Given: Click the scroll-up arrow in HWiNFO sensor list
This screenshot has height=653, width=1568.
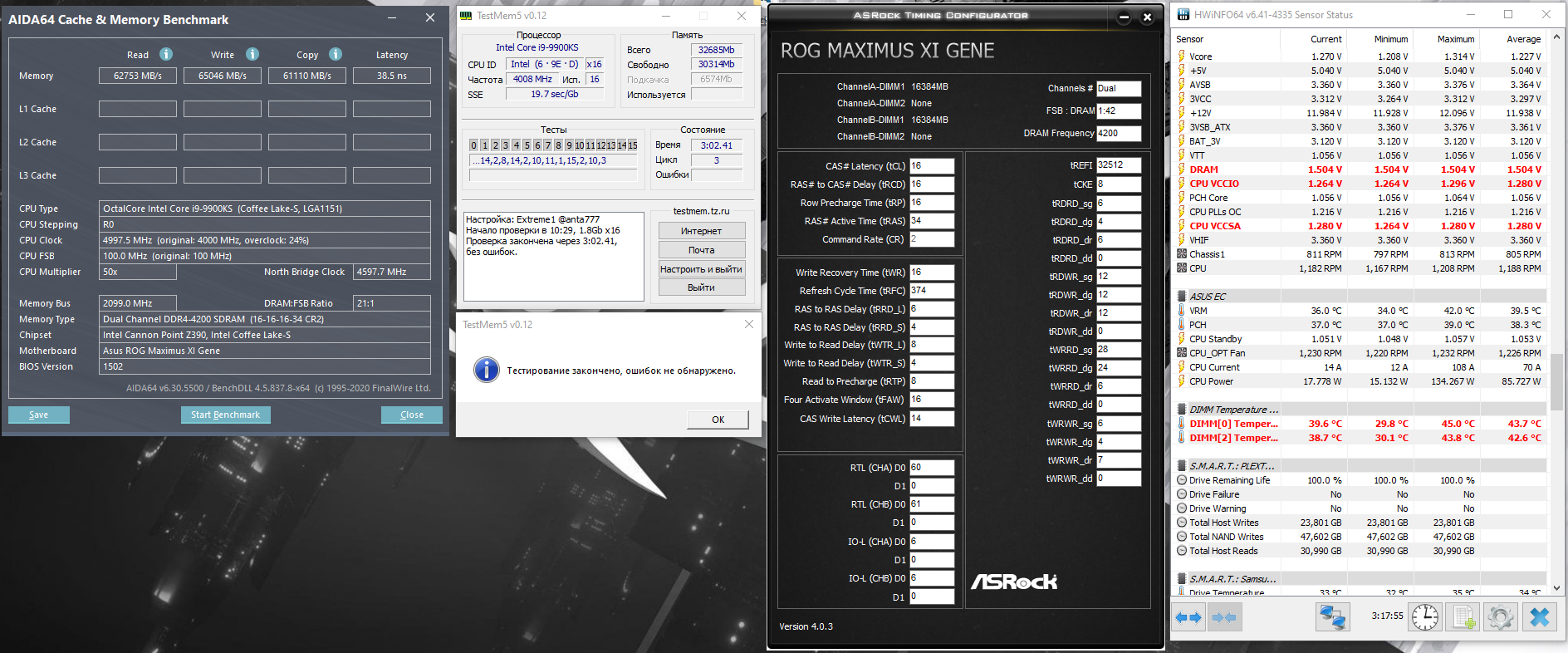Looking at the screenshot, I should 1557,37.
